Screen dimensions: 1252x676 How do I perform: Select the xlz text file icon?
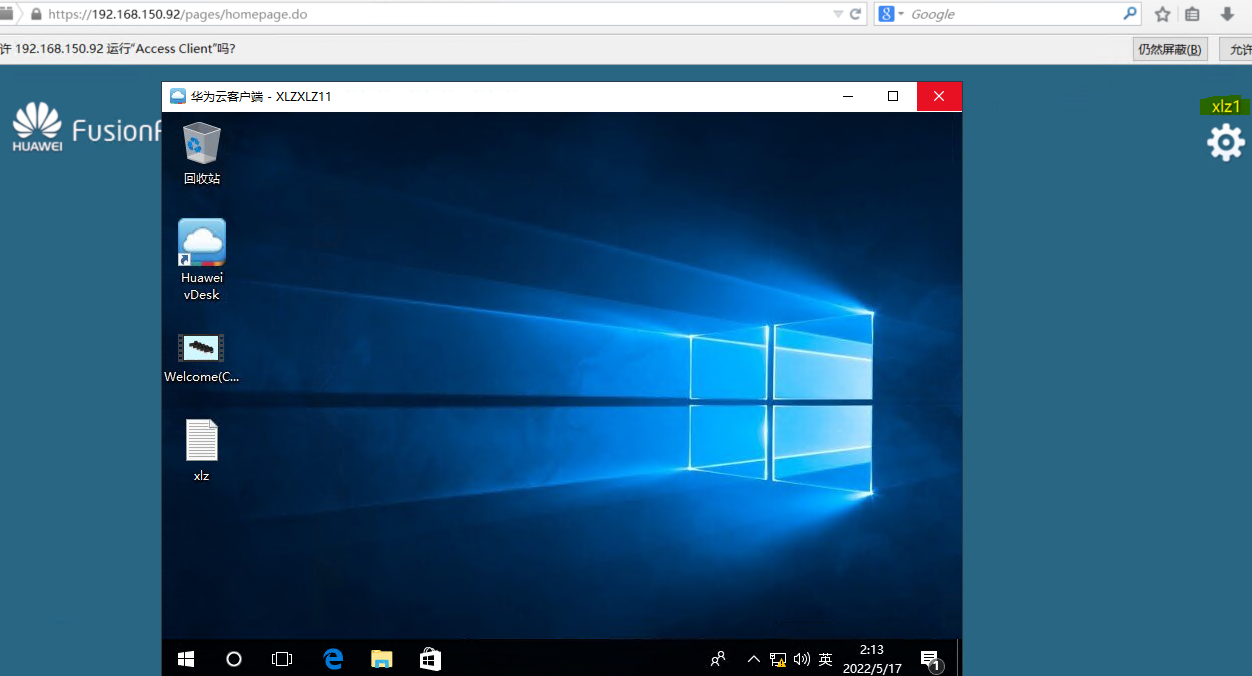[201, 450]
